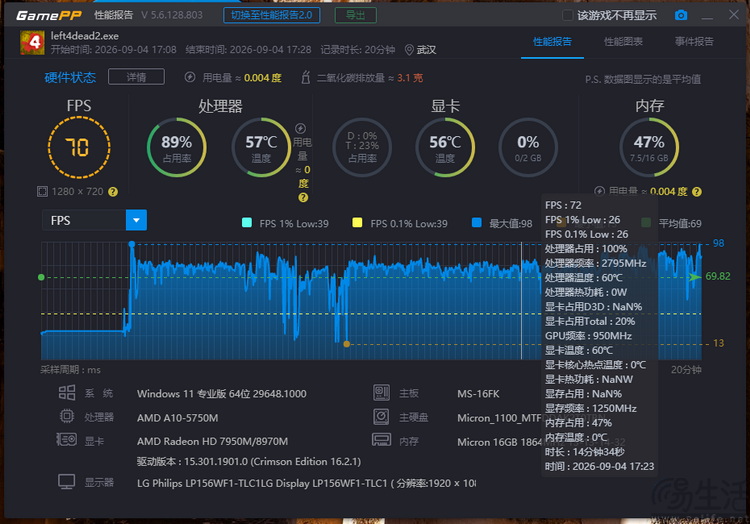Click the 采样周期 : ms label
The height and width of the screenshot is (524, 750).
(70, 370)
